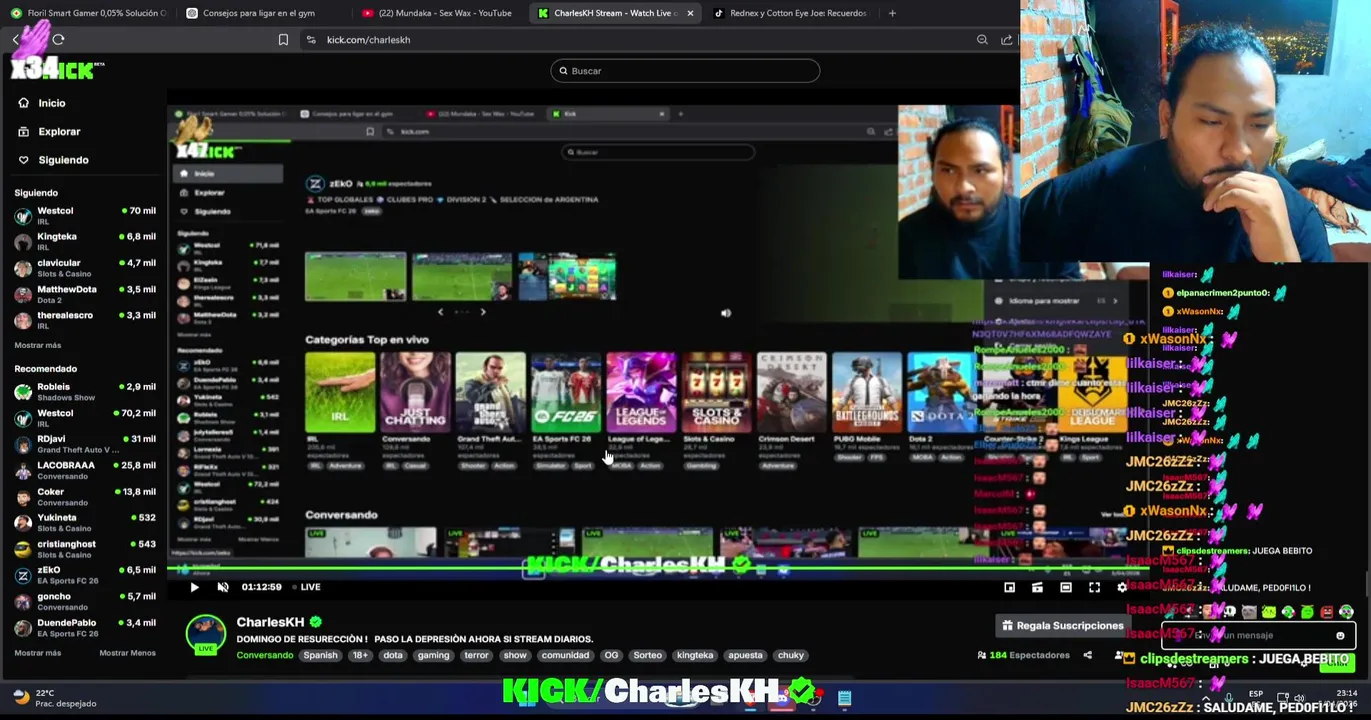Close the CharlesKH Stream tab
The width and height of the screenshot is (1371, 720).
click(690, 13)
